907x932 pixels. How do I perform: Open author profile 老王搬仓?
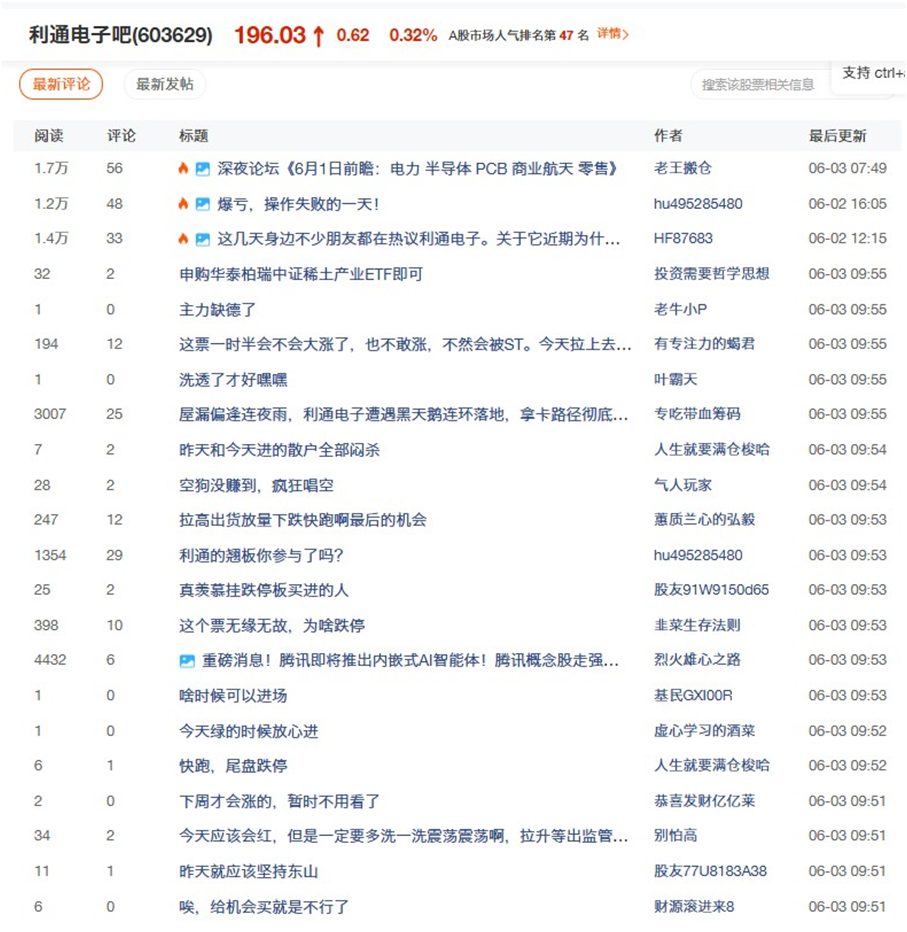[x=682, y=169]
